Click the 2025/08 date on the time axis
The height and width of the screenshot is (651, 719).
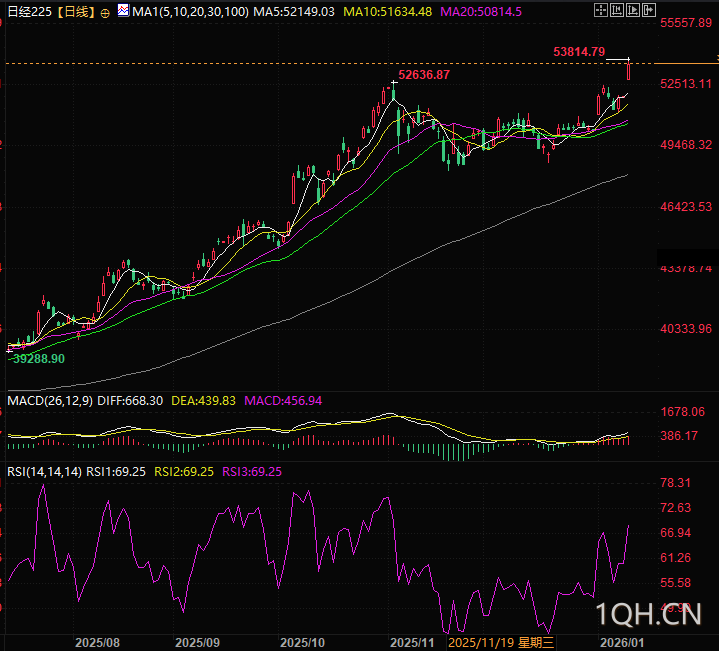coord(98,641)
